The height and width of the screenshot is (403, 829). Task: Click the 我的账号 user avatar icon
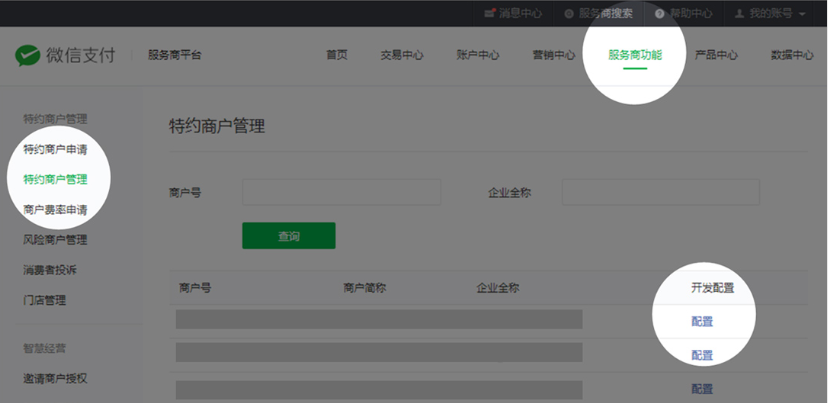[740, 14]
